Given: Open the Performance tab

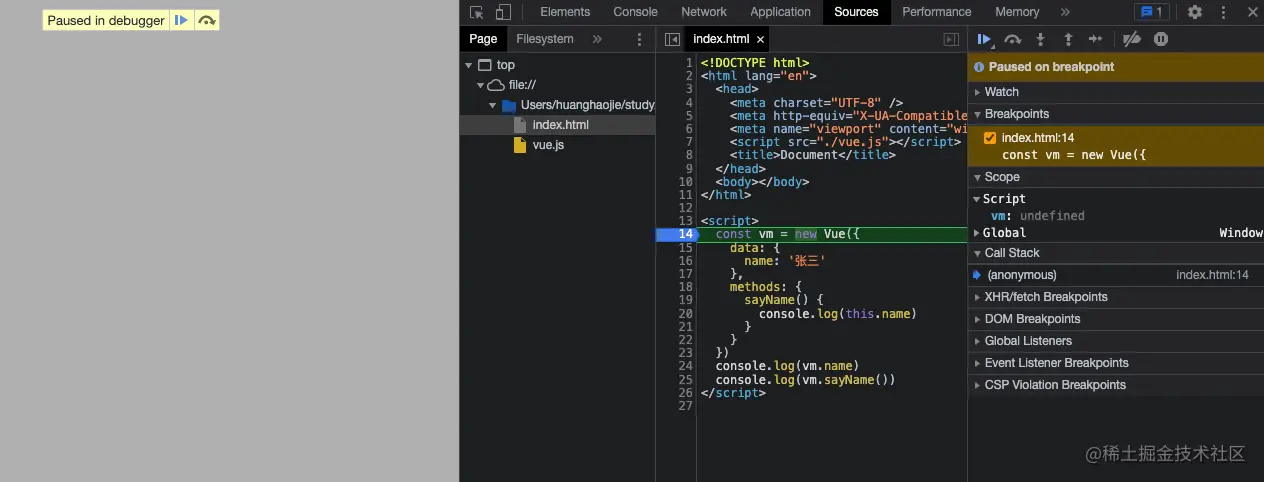Looking at the screenshot, I should tap(936, 12).
